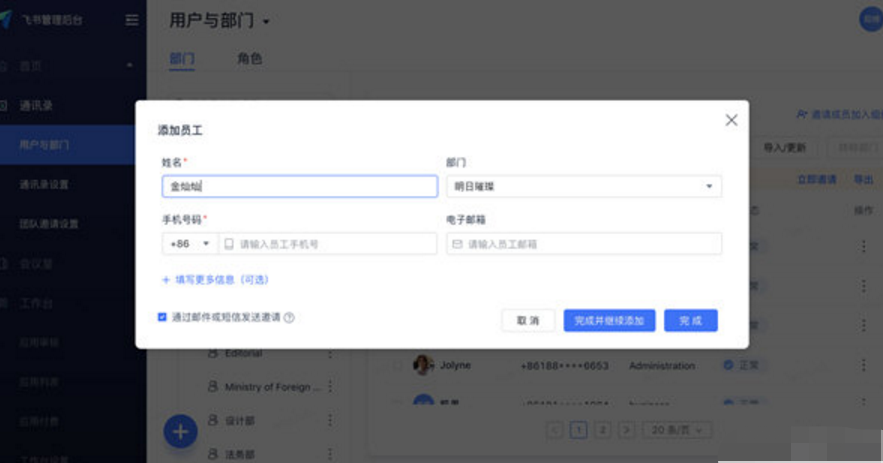Click the 操作 column header
The image size is (883, 463).
pos(863,210)
